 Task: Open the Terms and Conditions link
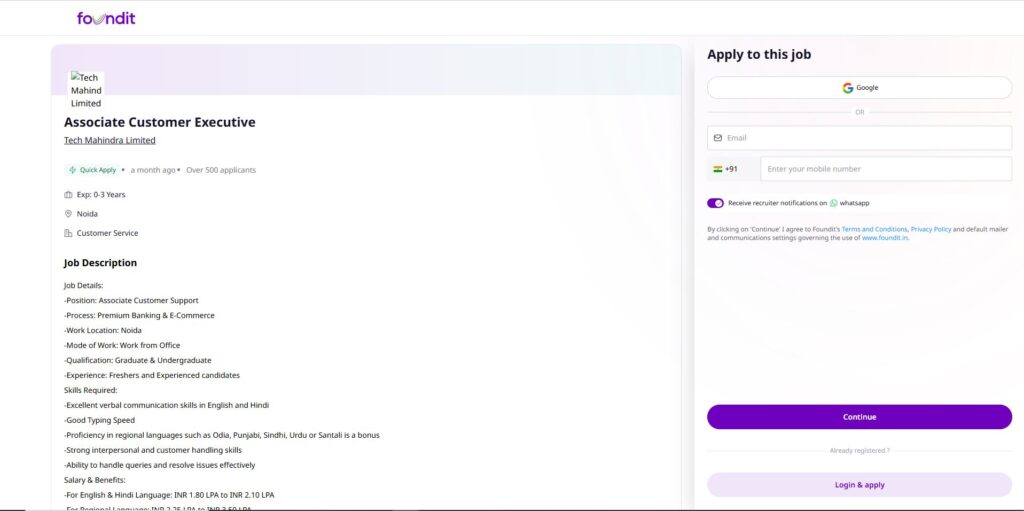[x=874, y=229]
